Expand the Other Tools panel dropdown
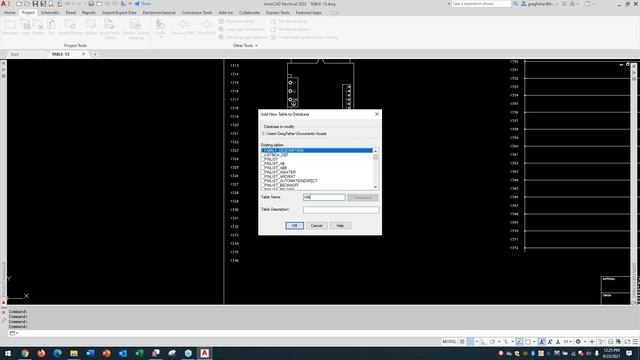Screen dimensions: 640x360 (x=245, y=46)
